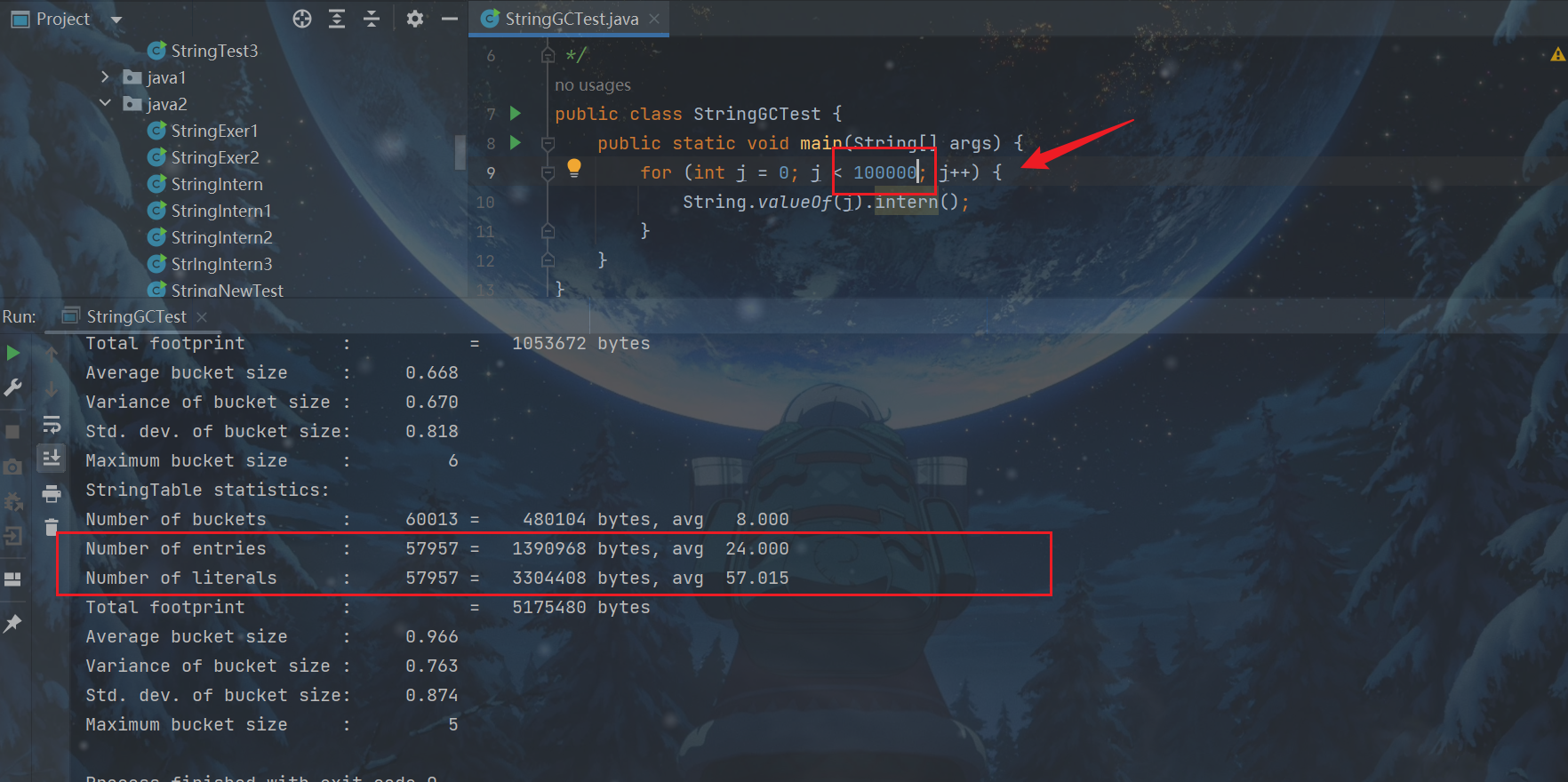Rerun StringGCTest with the green play button
This screenshot has height=782, width=1568.
12,353
